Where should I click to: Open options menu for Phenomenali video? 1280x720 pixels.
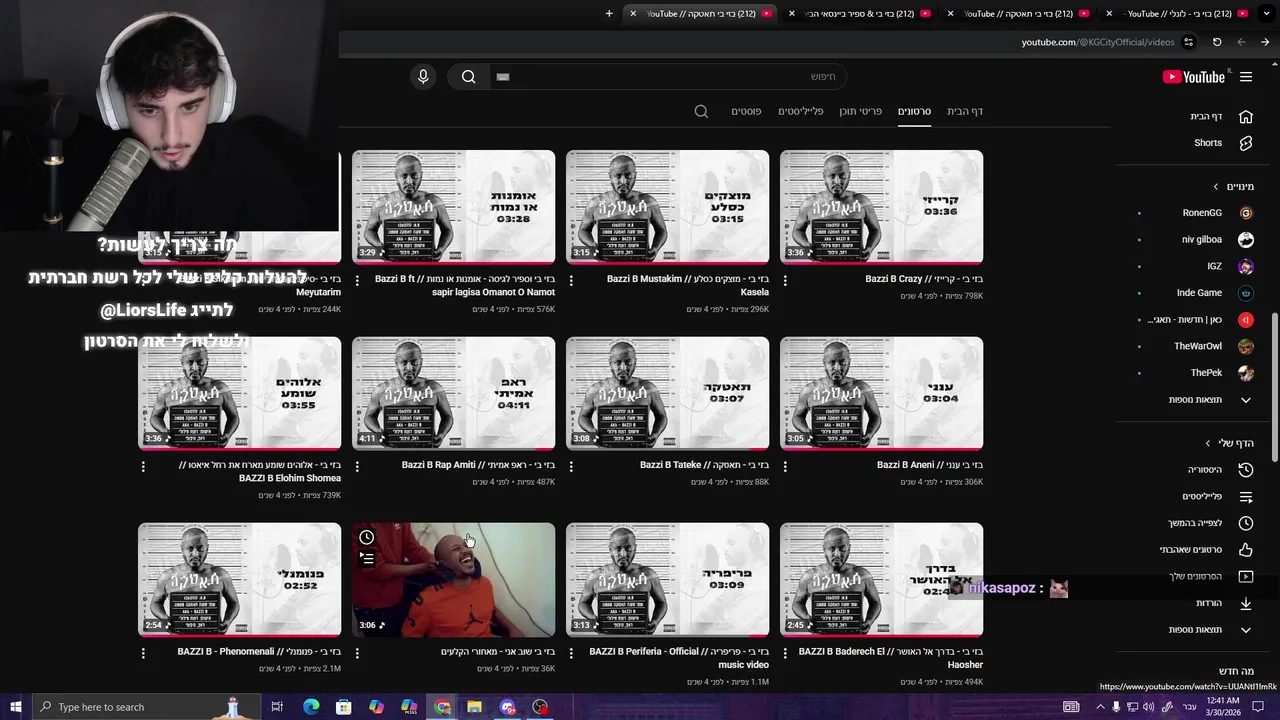(143, 653)
